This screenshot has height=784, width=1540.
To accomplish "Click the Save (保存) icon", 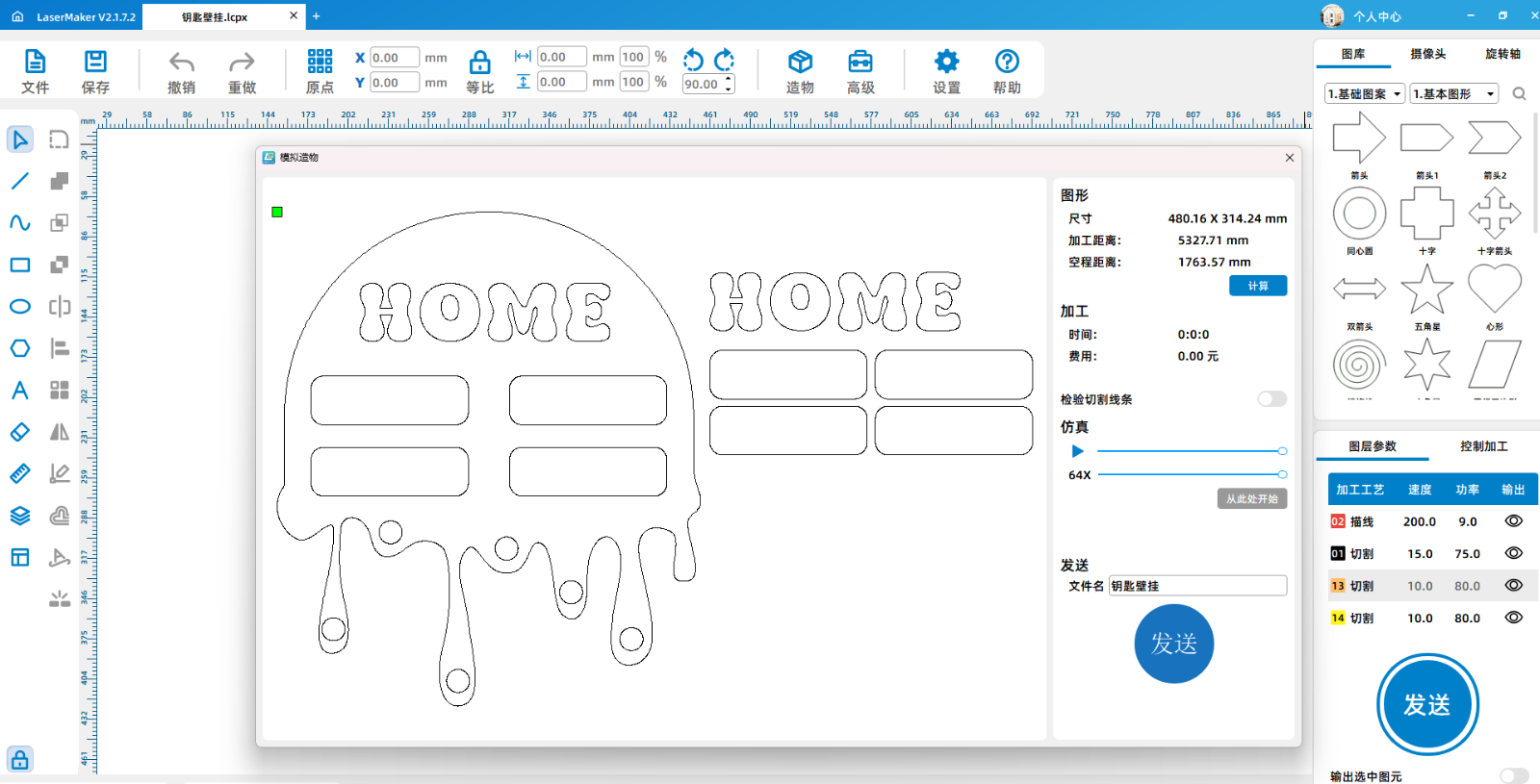I will click(x=95, y=72).
